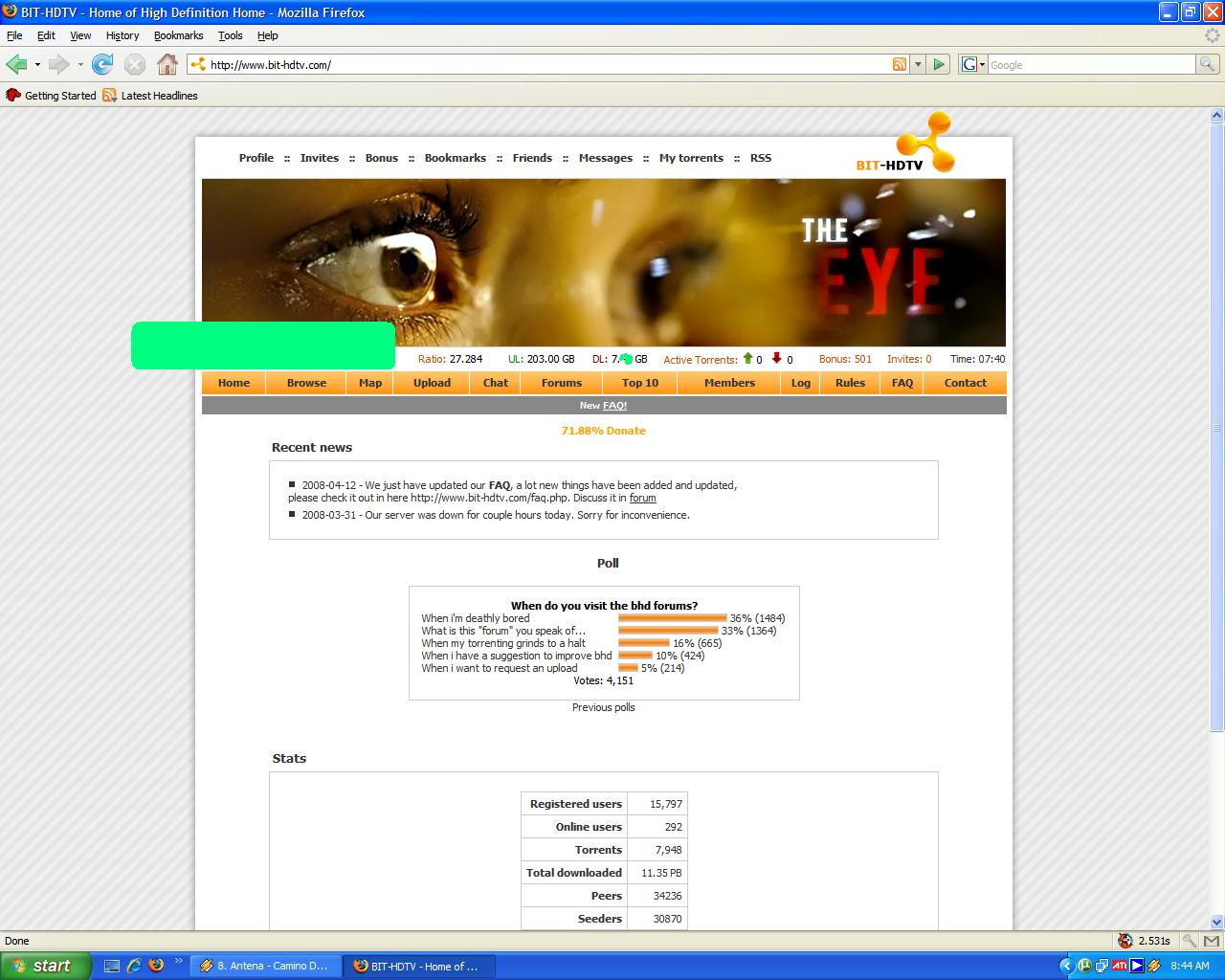Launch Firefox from the quick launch bar
The image size is (1225, 980).
(x=156, y=966)
